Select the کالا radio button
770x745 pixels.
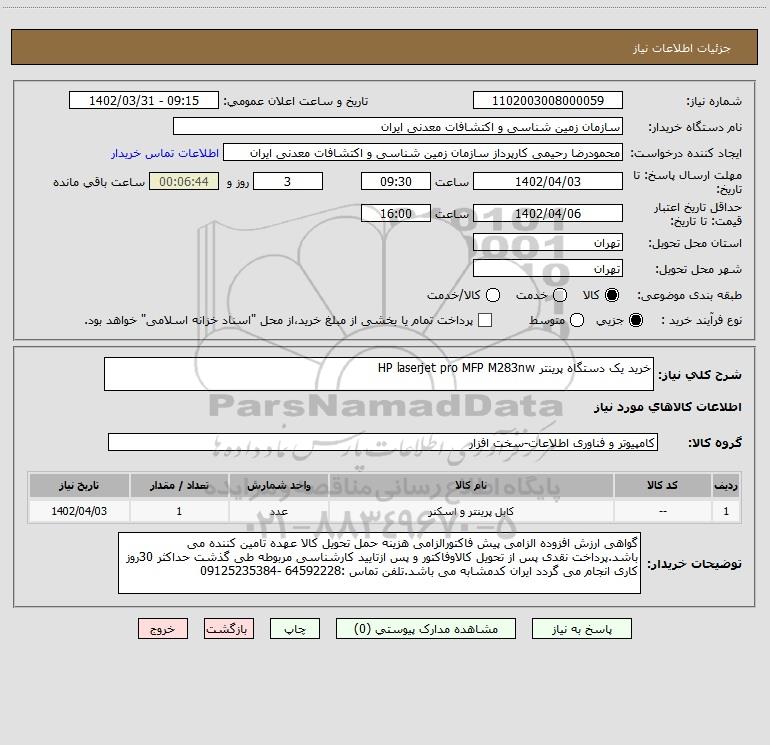click(x=612, y=295)
